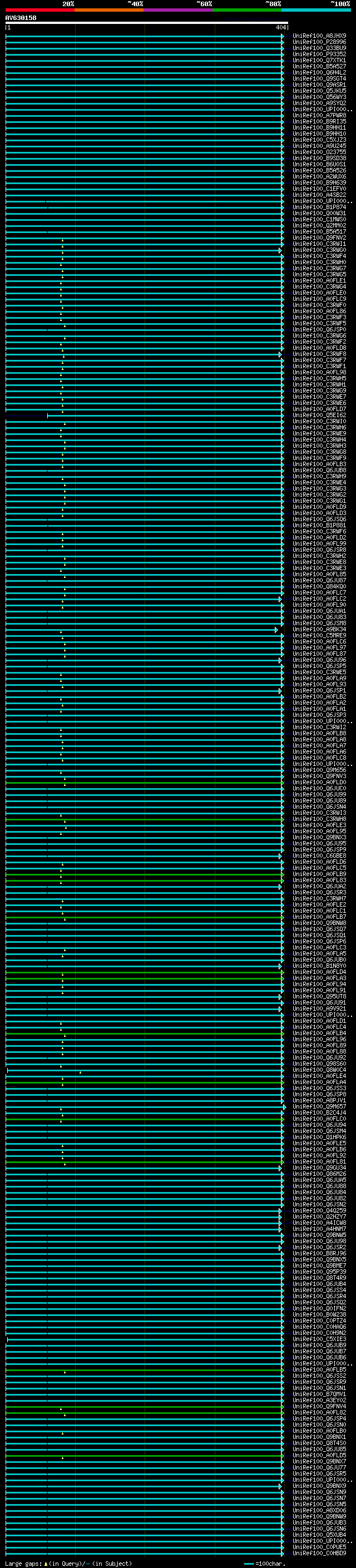Select the UniRef100_C5XJZ3 label
Image resolution: width=356 pixels, height=1568 pixels.
319,140
